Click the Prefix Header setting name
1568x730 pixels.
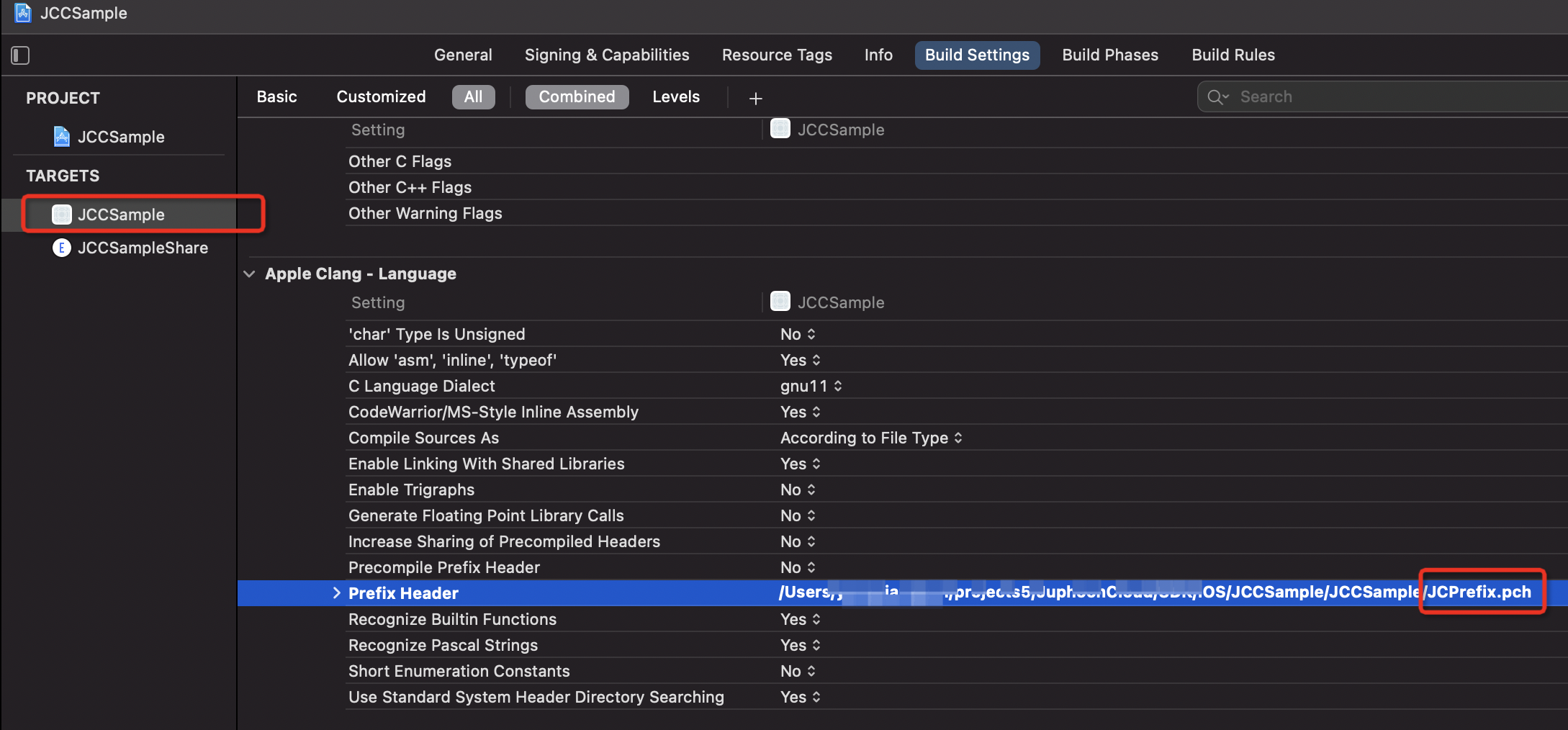[403, 593]
